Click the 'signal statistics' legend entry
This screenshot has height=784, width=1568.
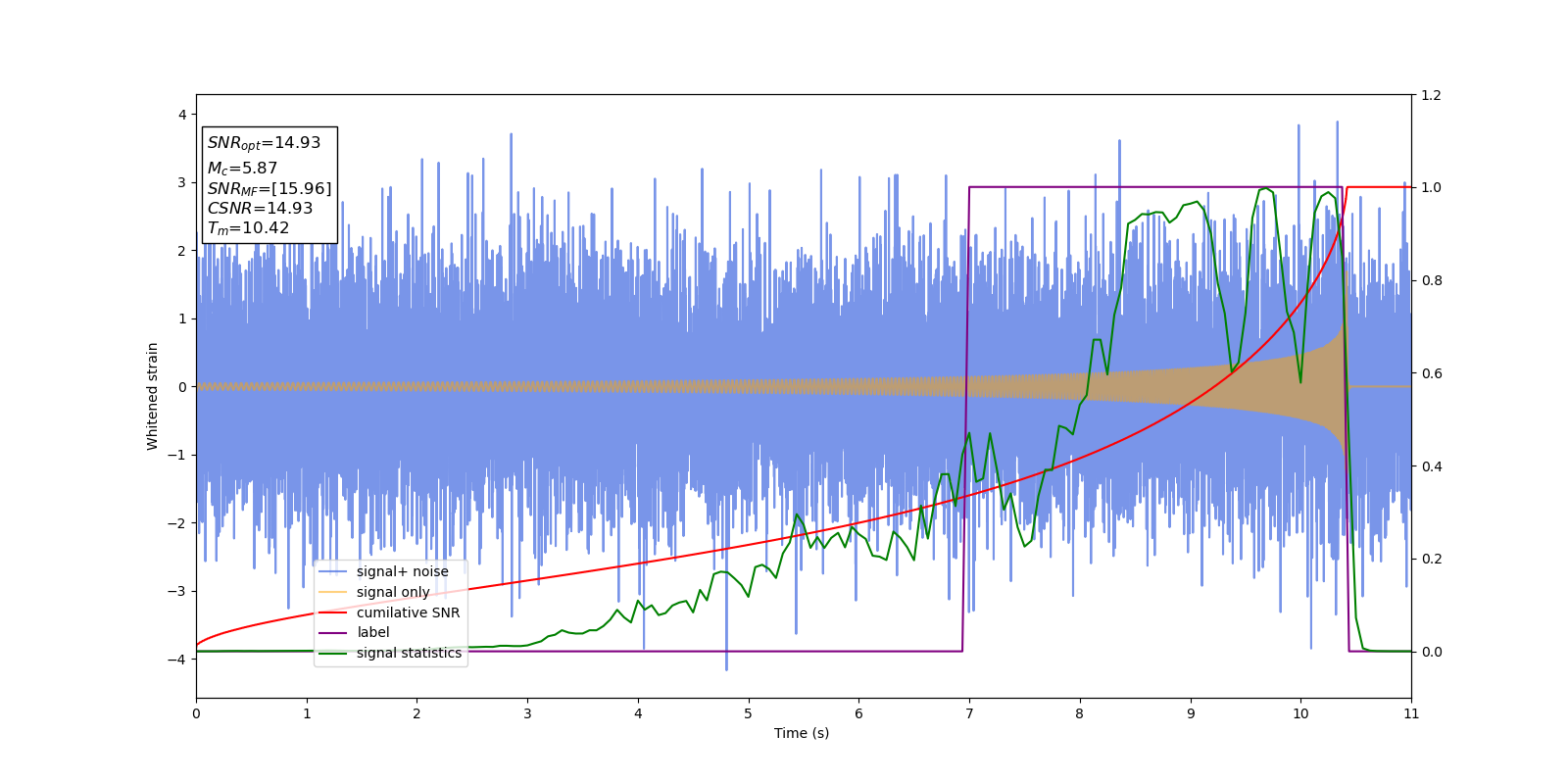pyautogui.click(x=409, y=653)
